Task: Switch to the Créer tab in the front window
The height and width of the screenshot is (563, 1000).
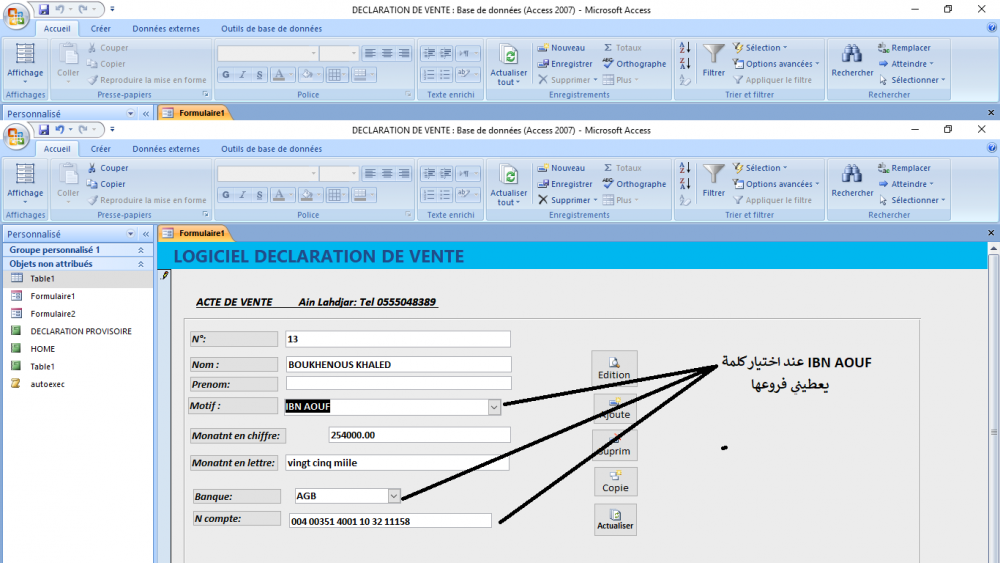Action: coord(100,149)
